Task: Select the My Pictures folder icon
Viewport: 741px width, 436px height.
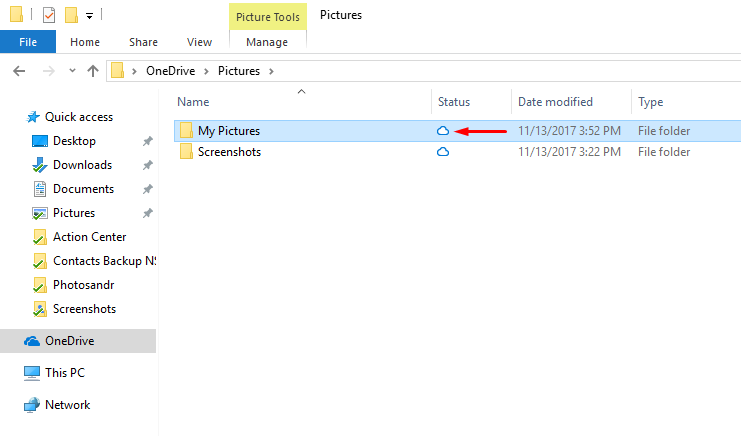Action: pyautogui.click(x=186, y=130)
